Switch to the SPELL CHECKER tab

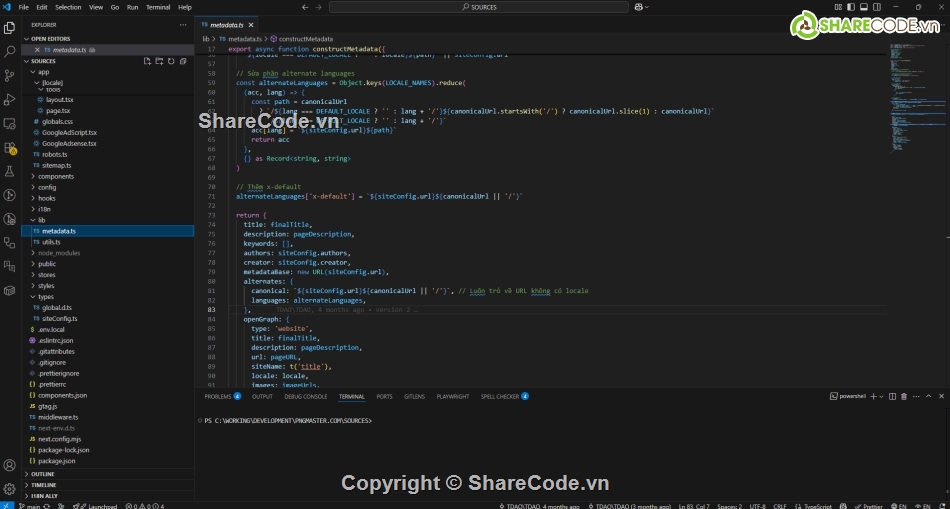point(505,396)
